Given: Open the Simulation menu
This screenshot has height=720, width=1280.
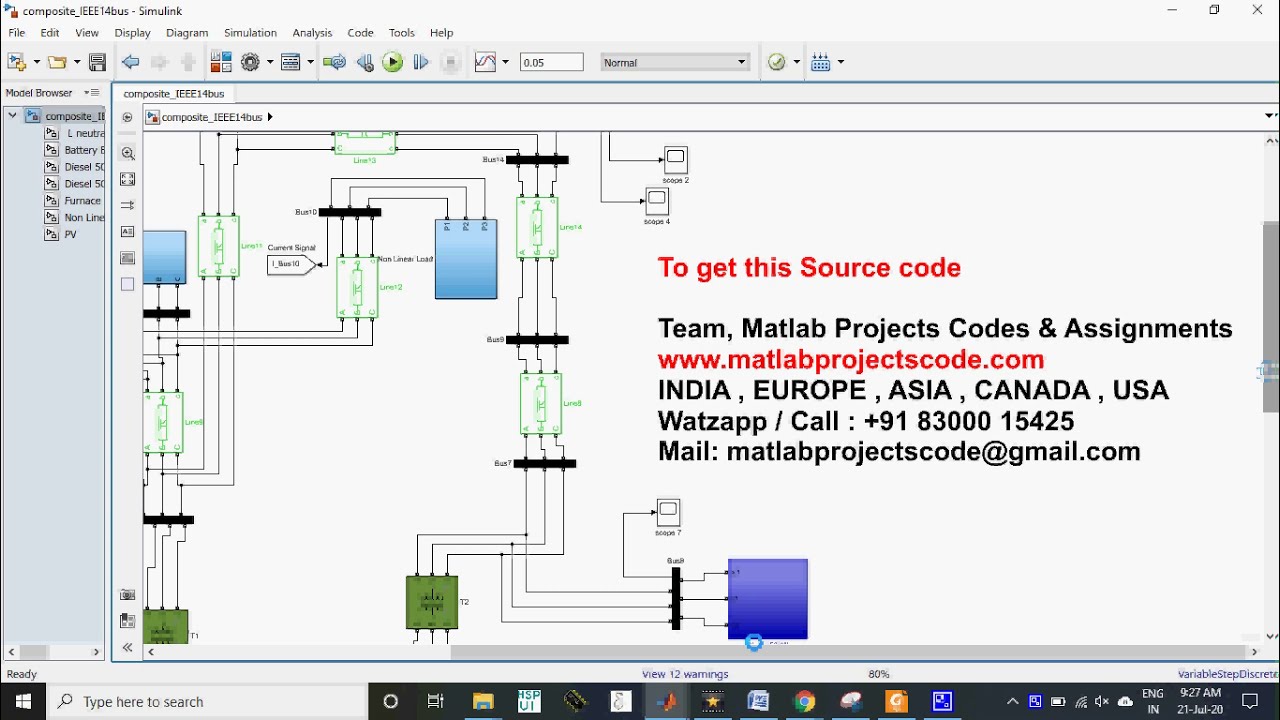Looking at the screenshot, I should (x=250, y=33).
